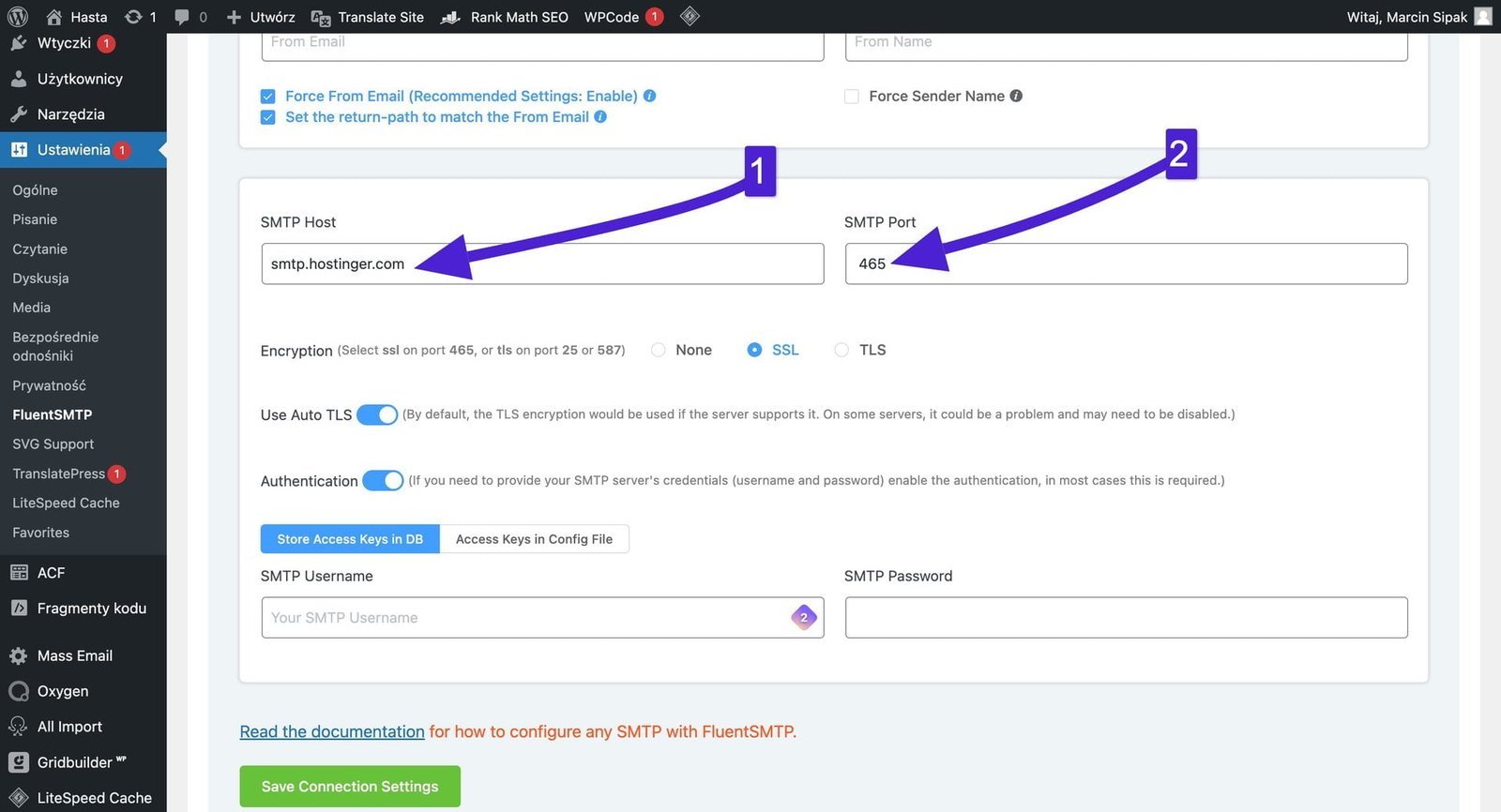The height and width of the screenshot is (812, 1501).
Task: Click the Oxygen icon in sidebar
Action: [x=18, y=691]
